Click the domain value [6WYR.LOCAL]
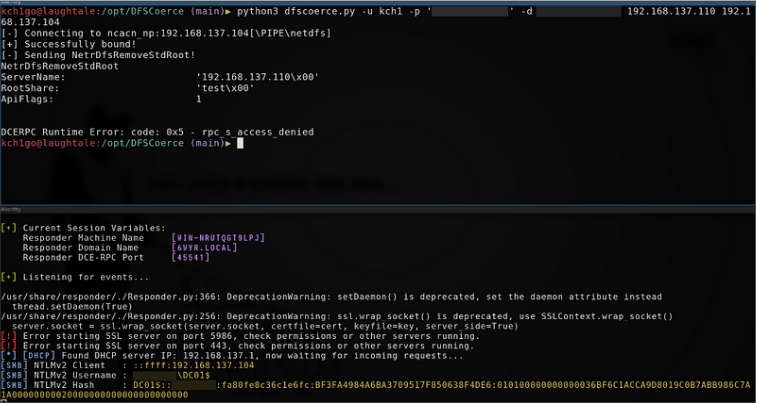 [x=204, y=247]
